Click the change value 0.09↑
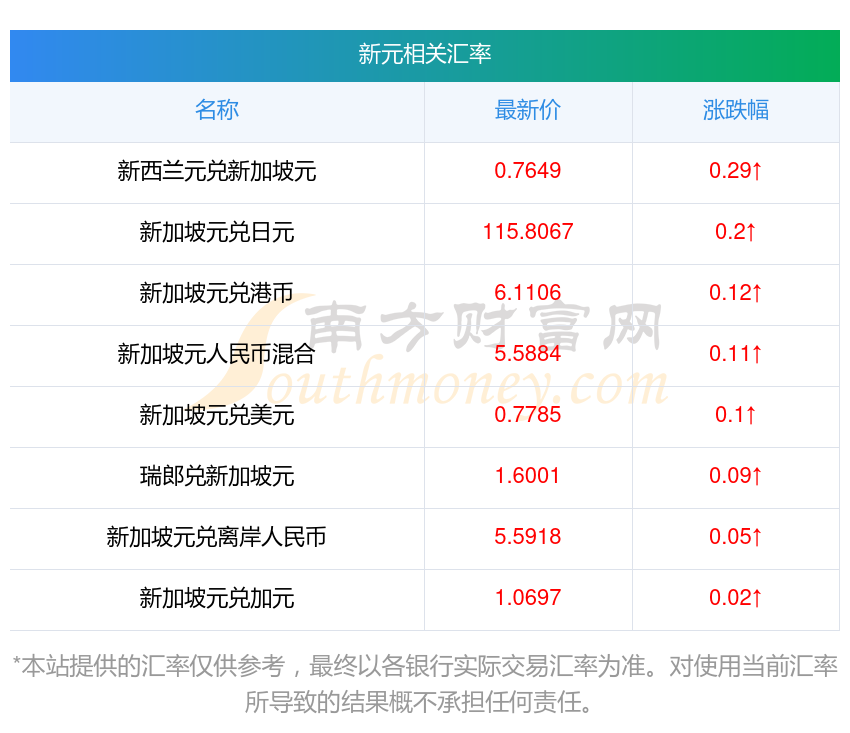This screenshot has height=733, width=850. [736, 476]
